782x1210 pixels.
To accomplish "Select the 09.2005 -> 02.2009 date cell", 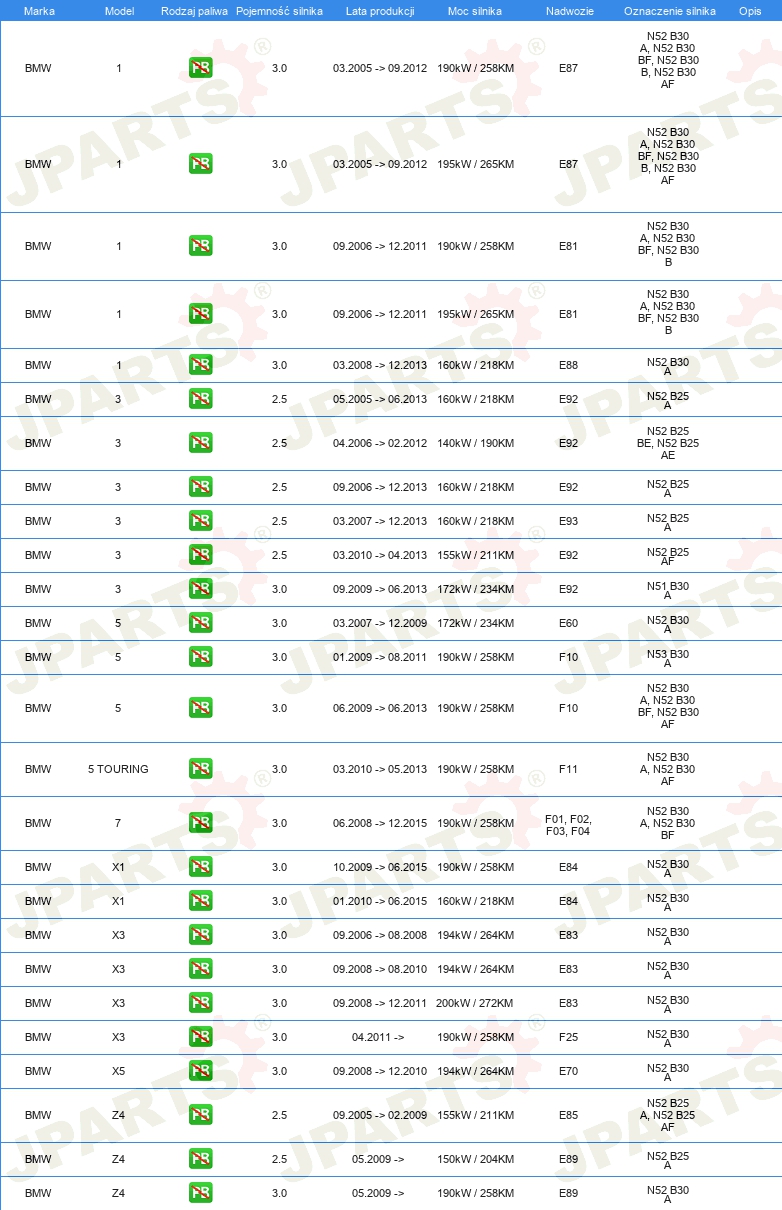I will 380,1115.
